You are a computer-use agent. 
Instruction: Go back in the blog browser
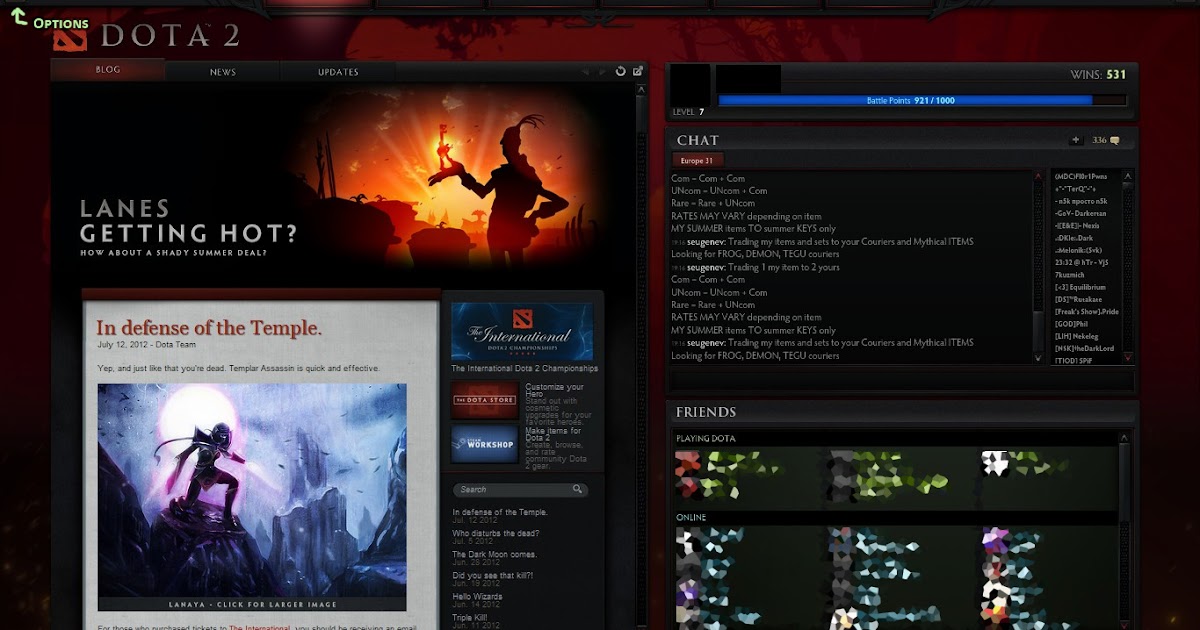tap(586, 72)
